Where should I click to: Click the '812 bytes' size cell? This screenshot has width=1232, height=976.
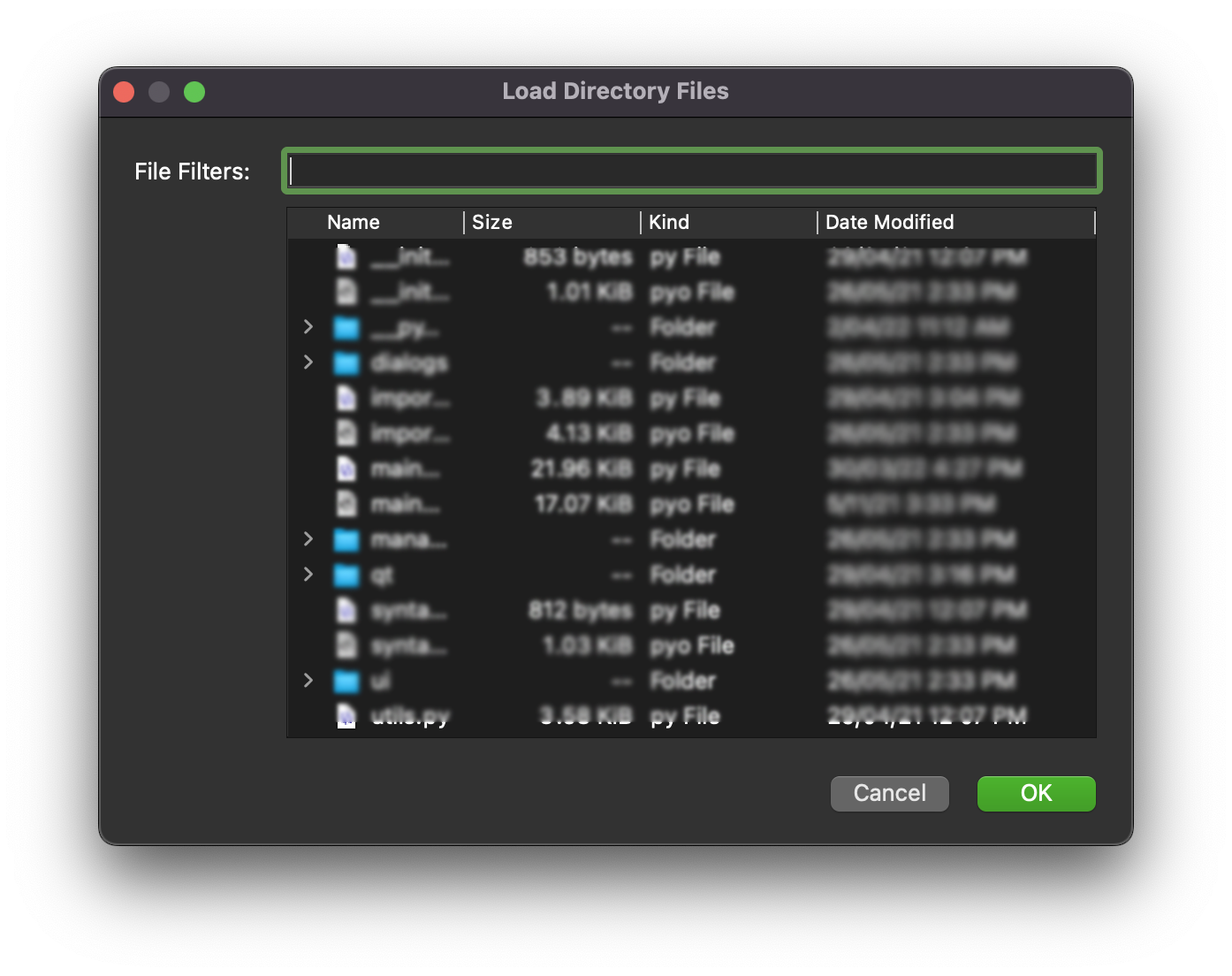pos(581,611)
